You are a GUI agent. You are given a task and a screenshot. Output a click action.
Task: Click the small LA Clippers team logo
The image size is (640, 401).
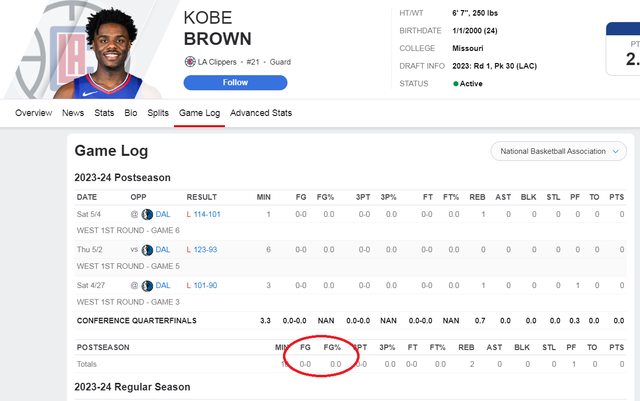point(189,62)
